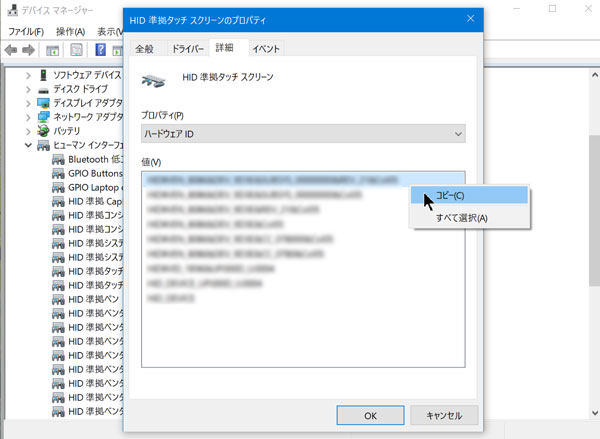
Task: Switch to the ドライバー tab
Action: tap(187, 48)
